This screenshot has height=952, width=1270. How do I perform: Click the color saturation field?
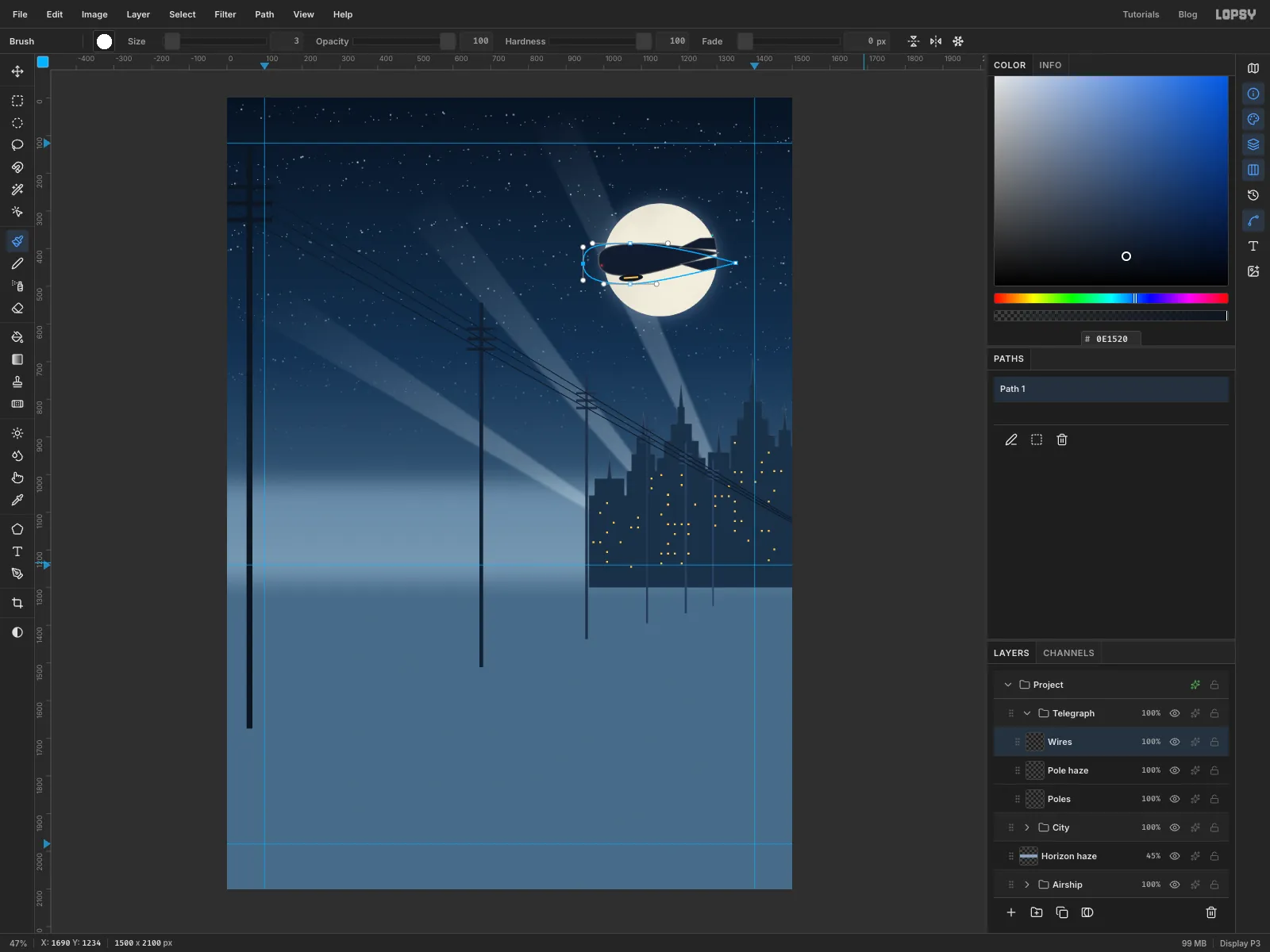coord(1111,181)
